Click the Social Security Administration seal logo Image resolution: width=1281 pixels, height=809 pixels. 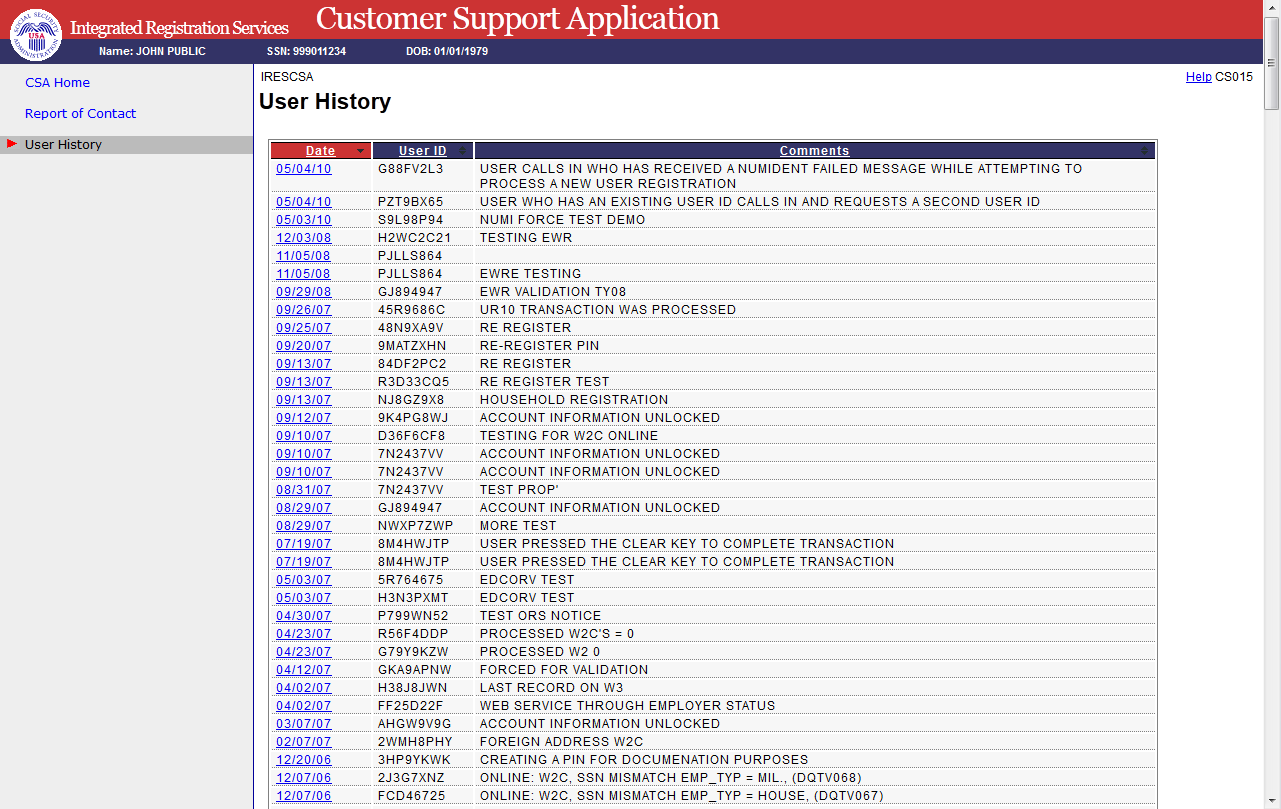point(36,34)
